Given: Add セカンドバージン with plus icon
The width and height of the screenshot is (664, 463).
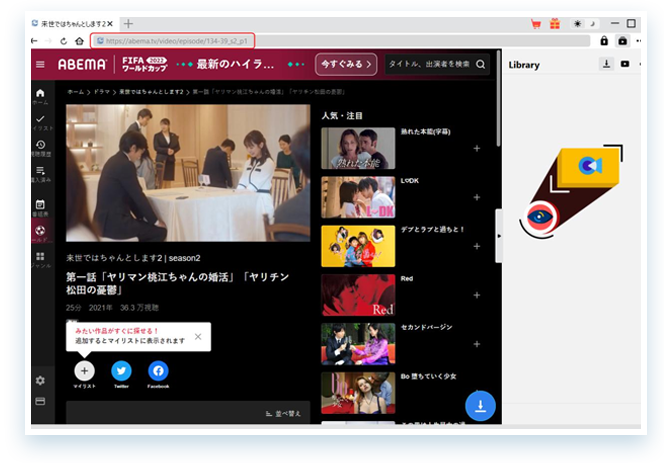Looking at the screenshot, I should click(x=477, y=344).
